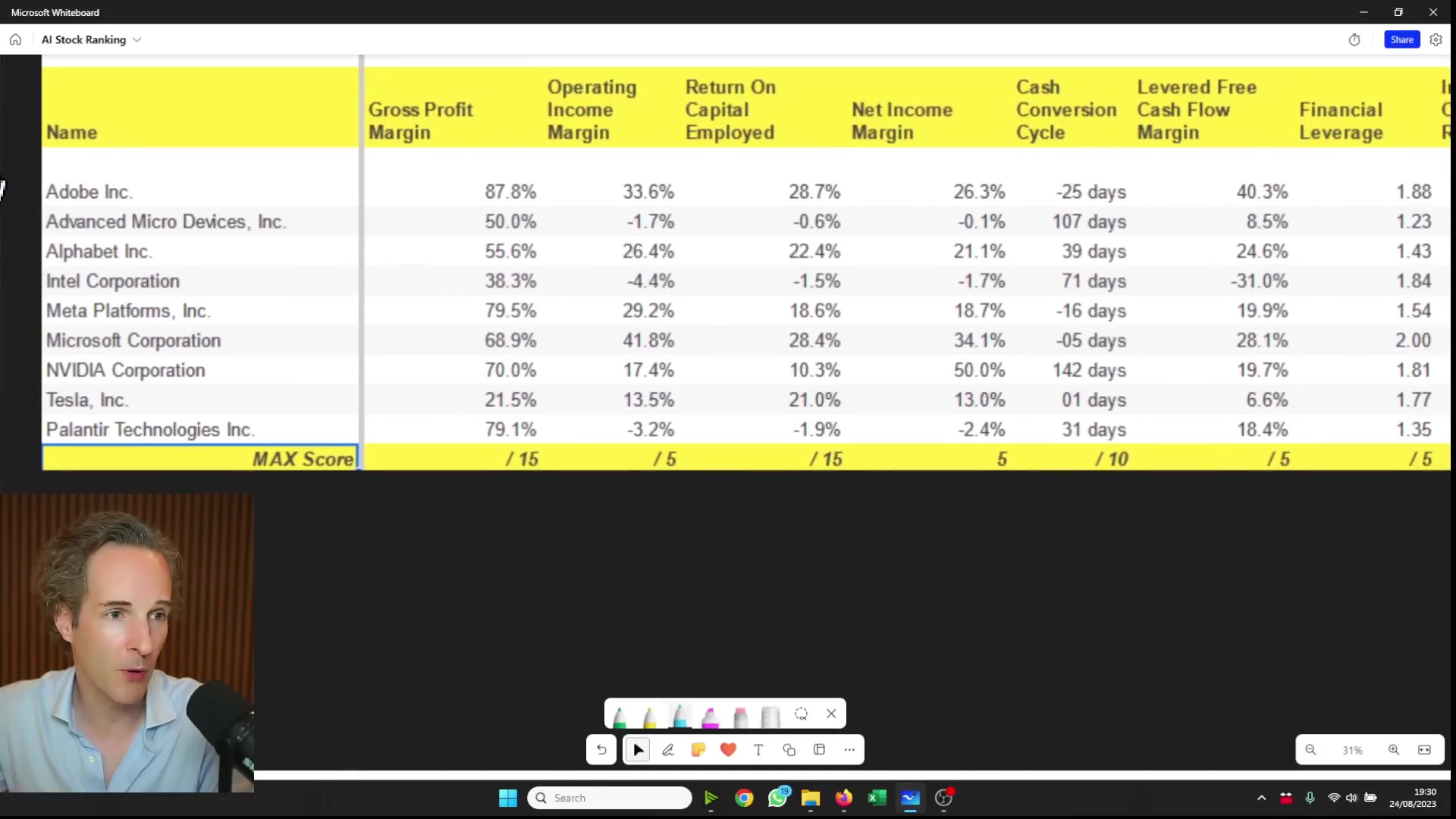Open WhatsApp from the taskbar
Viewport: 1456px width, 819px height.
(778, 798)
